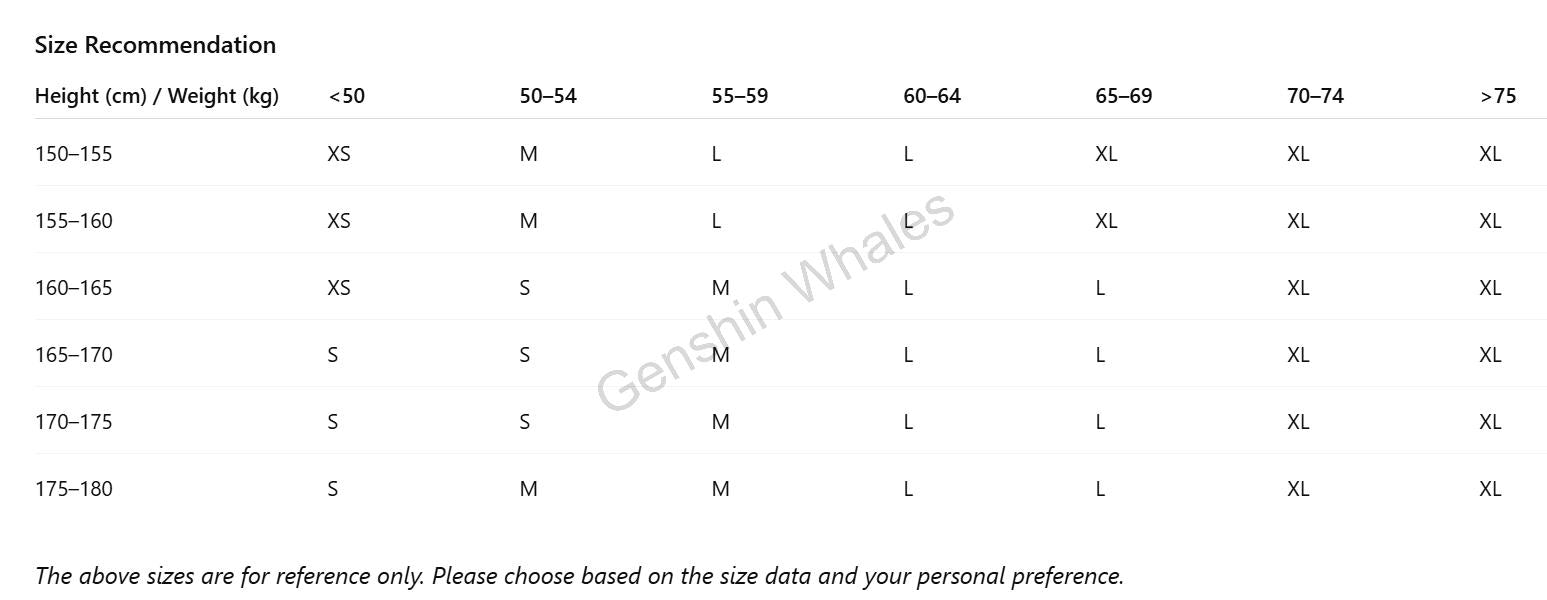Image resolution: width=1547 pixels, height=600 pixels.
Task: Select XL size for 175–180 under >75
Action: tap(1490, 489)
